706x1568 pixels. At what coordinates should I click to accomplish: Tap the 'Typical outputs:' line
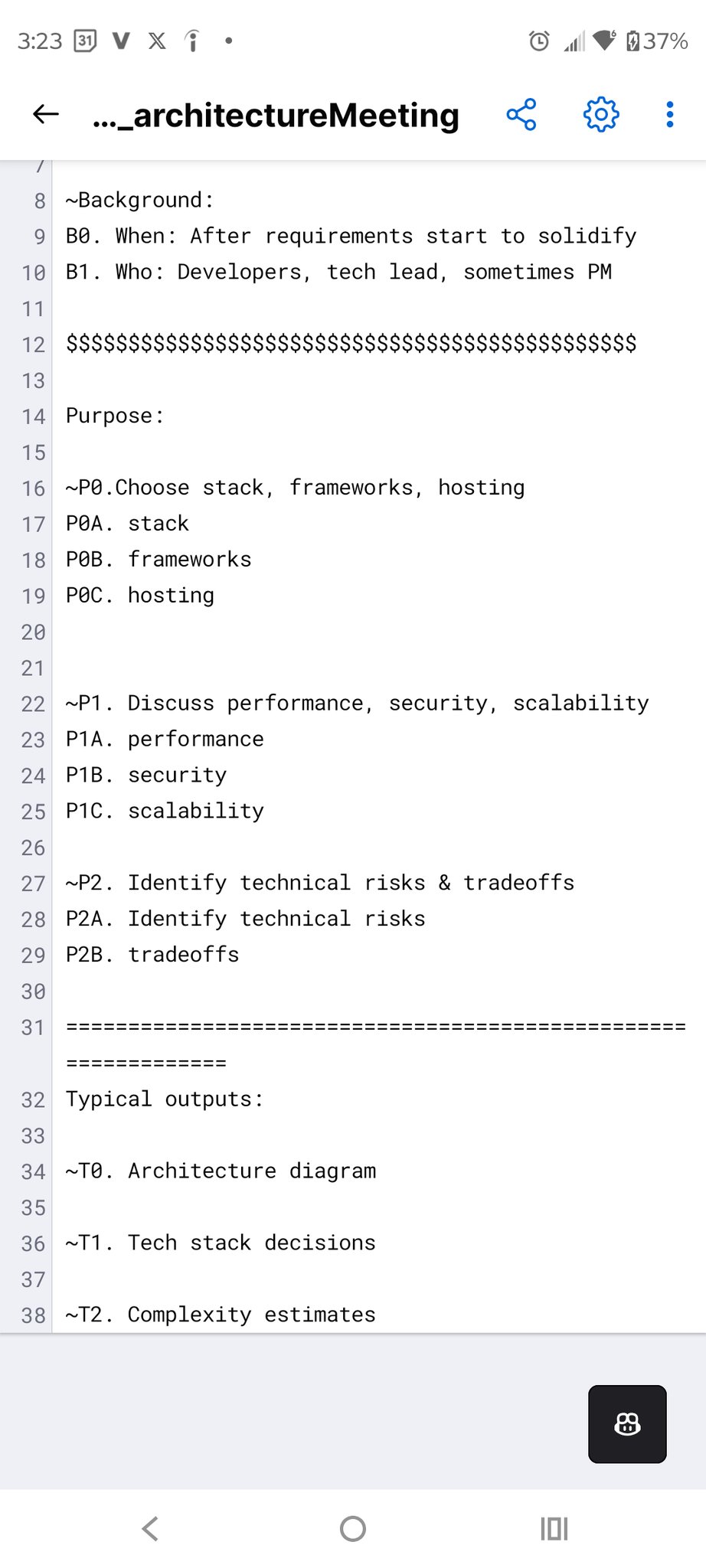(x=165, y=1099)
